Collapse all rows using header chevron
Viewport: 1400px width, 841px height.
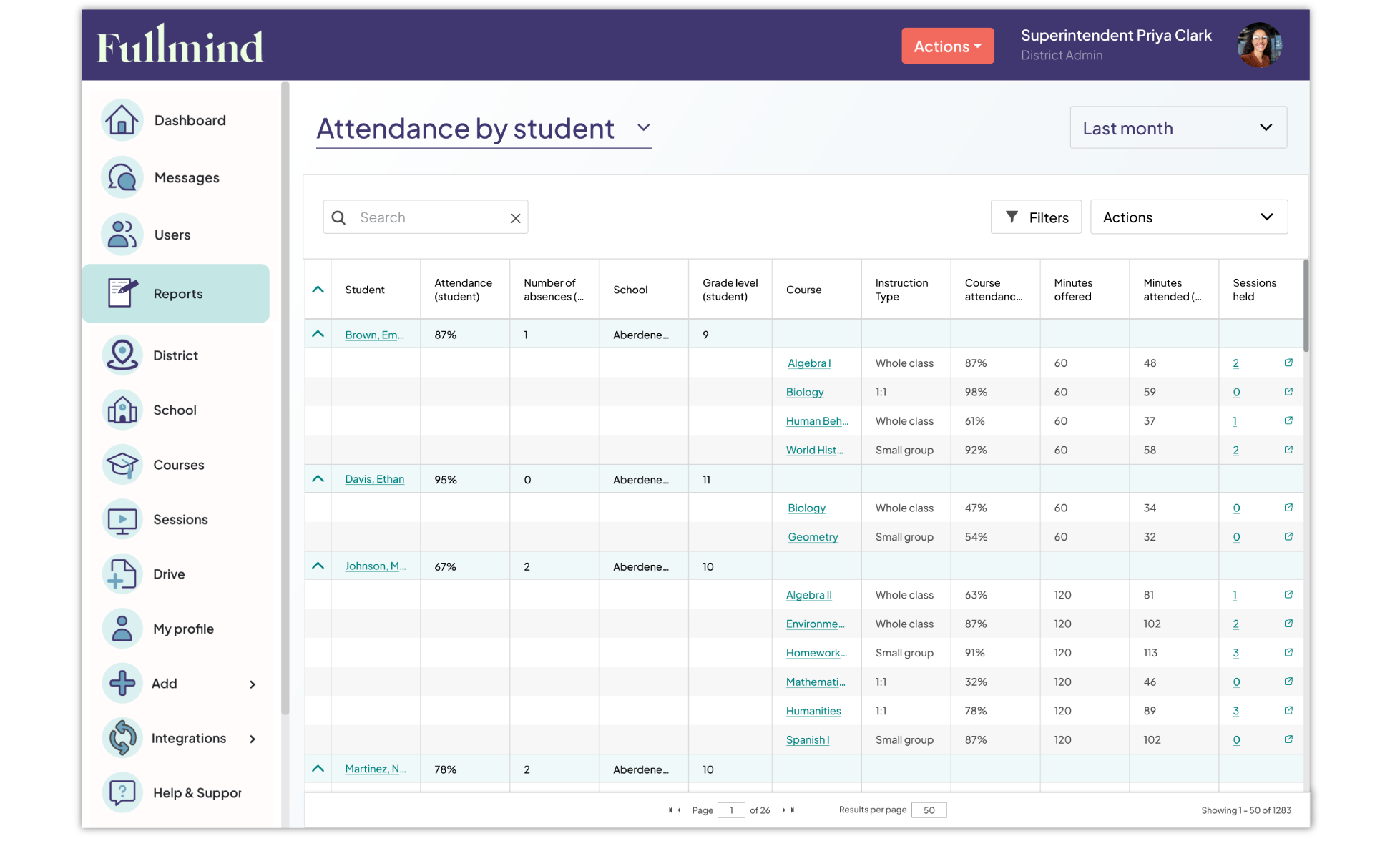pyautogui.click(x=318, y=290)
